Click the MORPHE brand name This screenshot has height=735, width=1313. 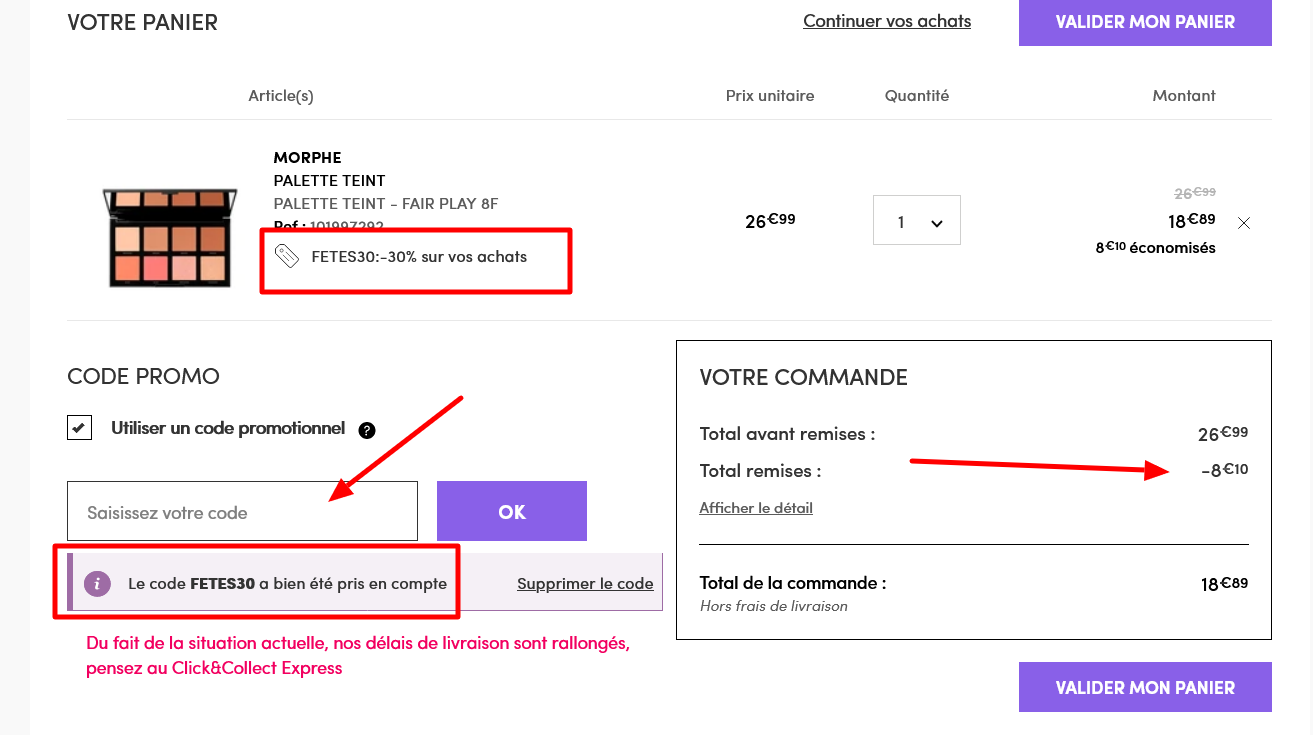[307, 157]
